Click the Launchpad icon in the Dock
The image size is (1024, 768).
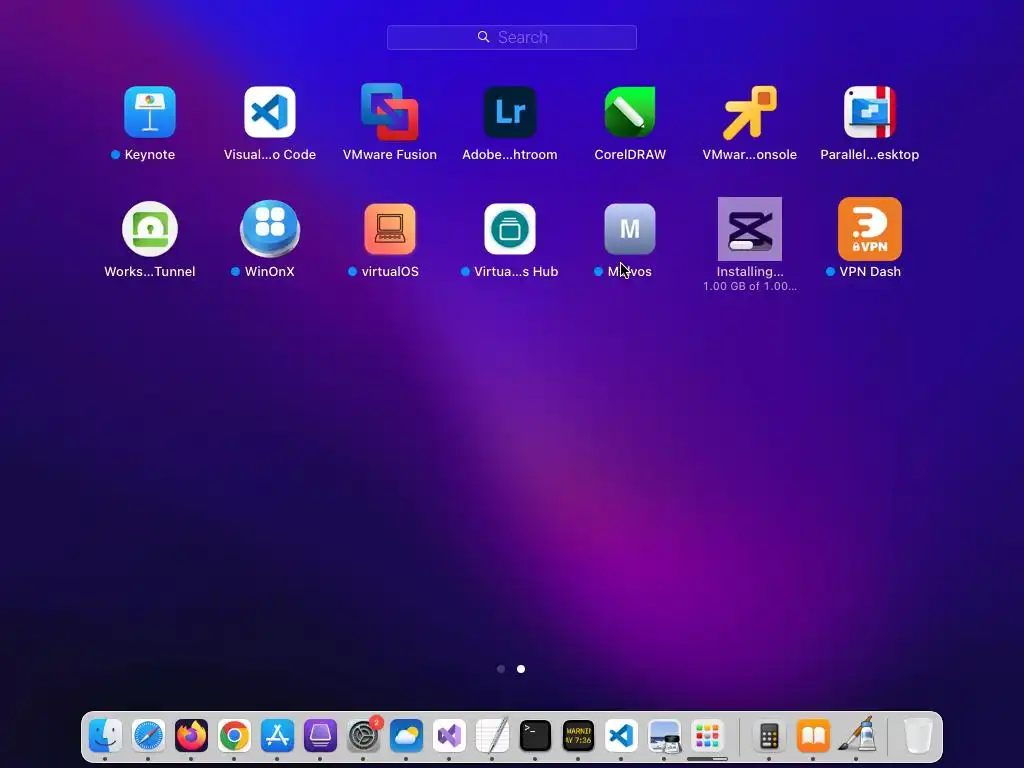[x=707, y=736]
